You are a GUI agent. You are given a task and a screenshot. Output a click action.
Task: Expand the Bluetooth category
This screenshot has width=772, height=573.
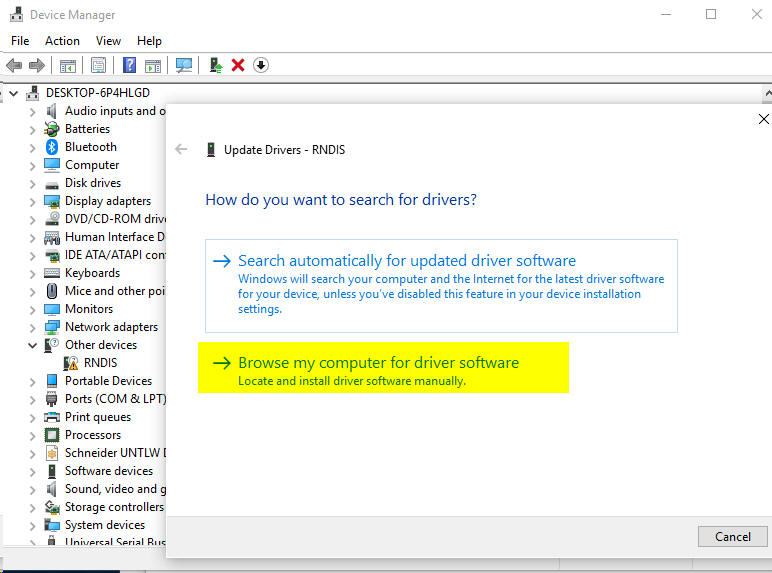coord(32,148)
